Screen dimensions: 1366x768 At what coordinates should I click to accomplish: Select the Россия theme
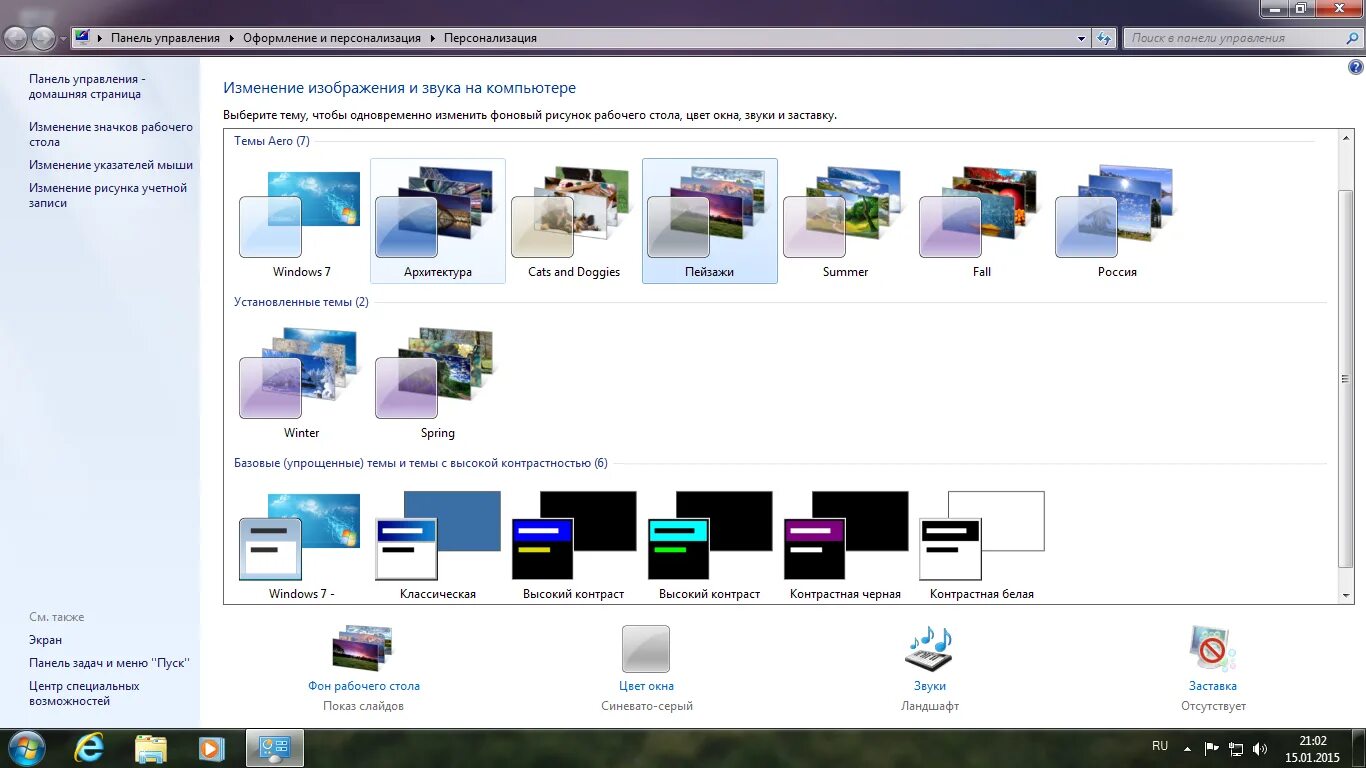[x=1117, y=222]
